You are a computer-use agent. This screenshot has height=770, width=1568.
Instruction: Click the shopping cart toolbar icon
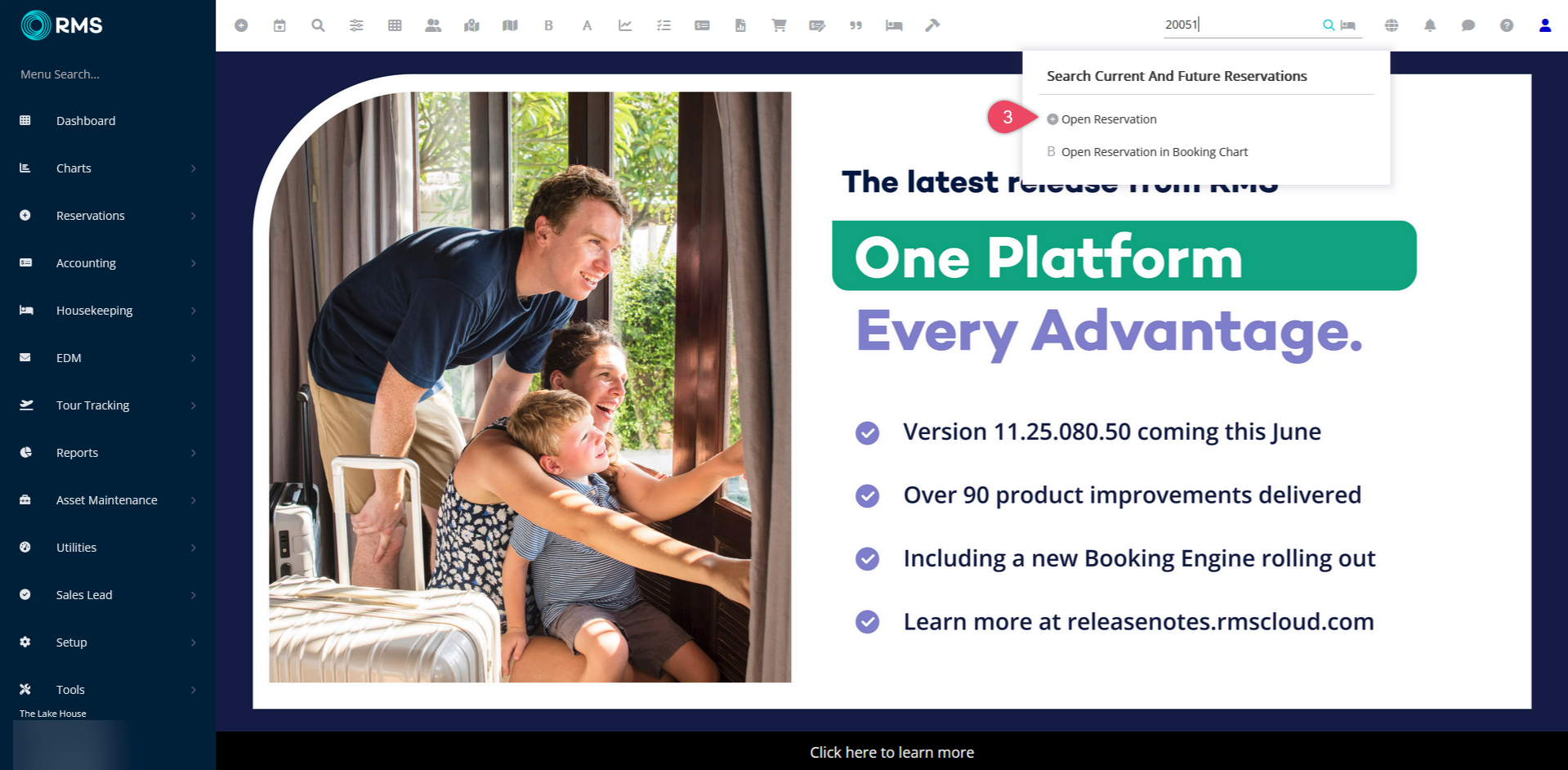[x=779, y=25]
